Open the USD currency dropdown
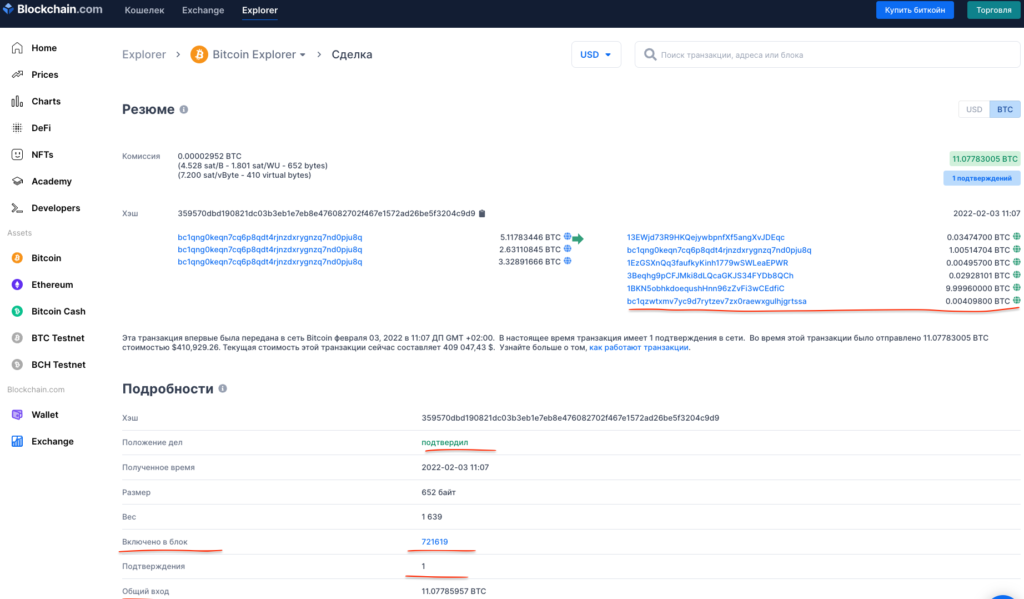Image resolution: width=1024 pixels, height=599 pixels. [596, 55]
